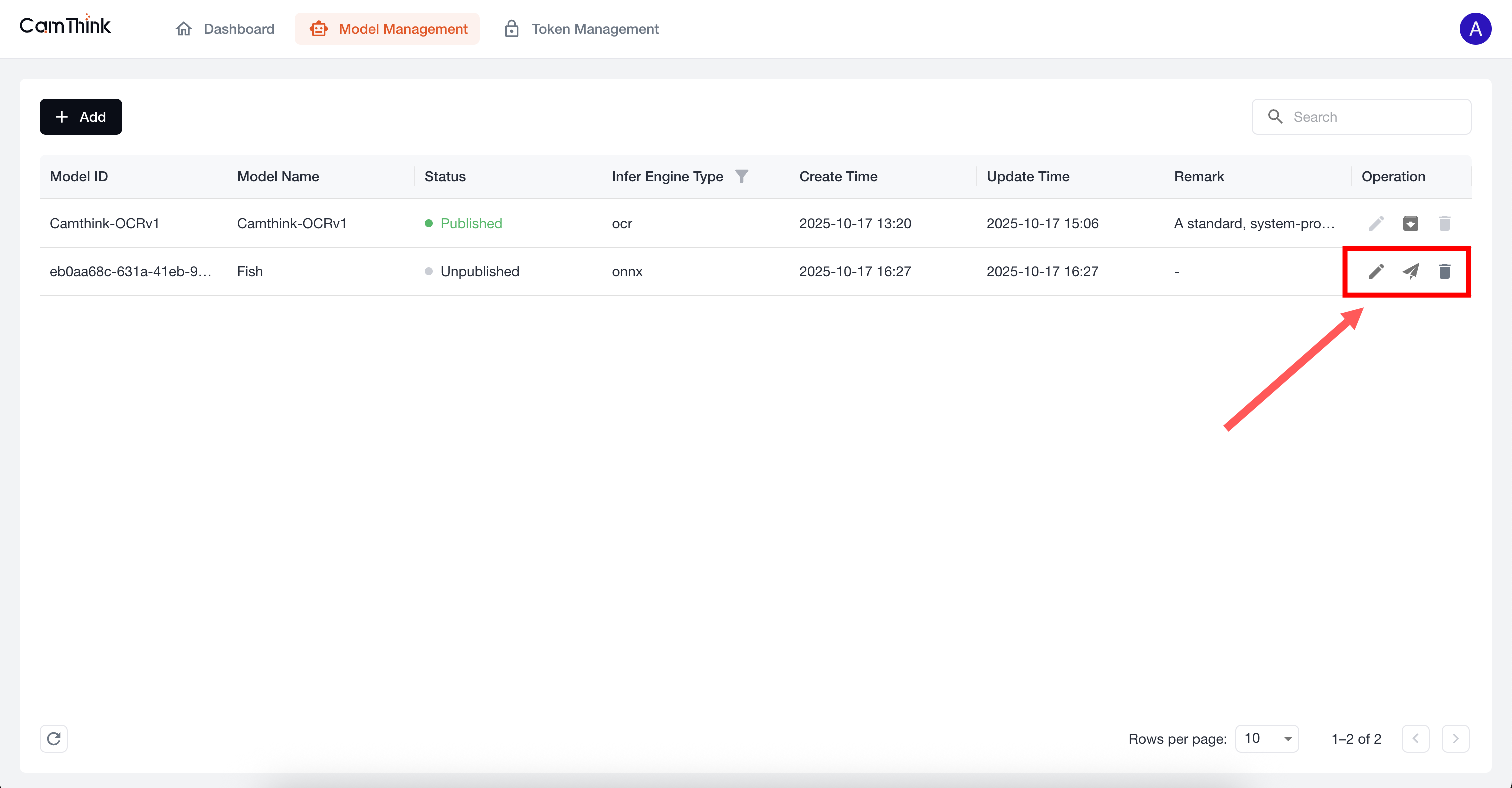Open the user avatar menu
Viewport: 1512px width, 788px height.
1475,29
